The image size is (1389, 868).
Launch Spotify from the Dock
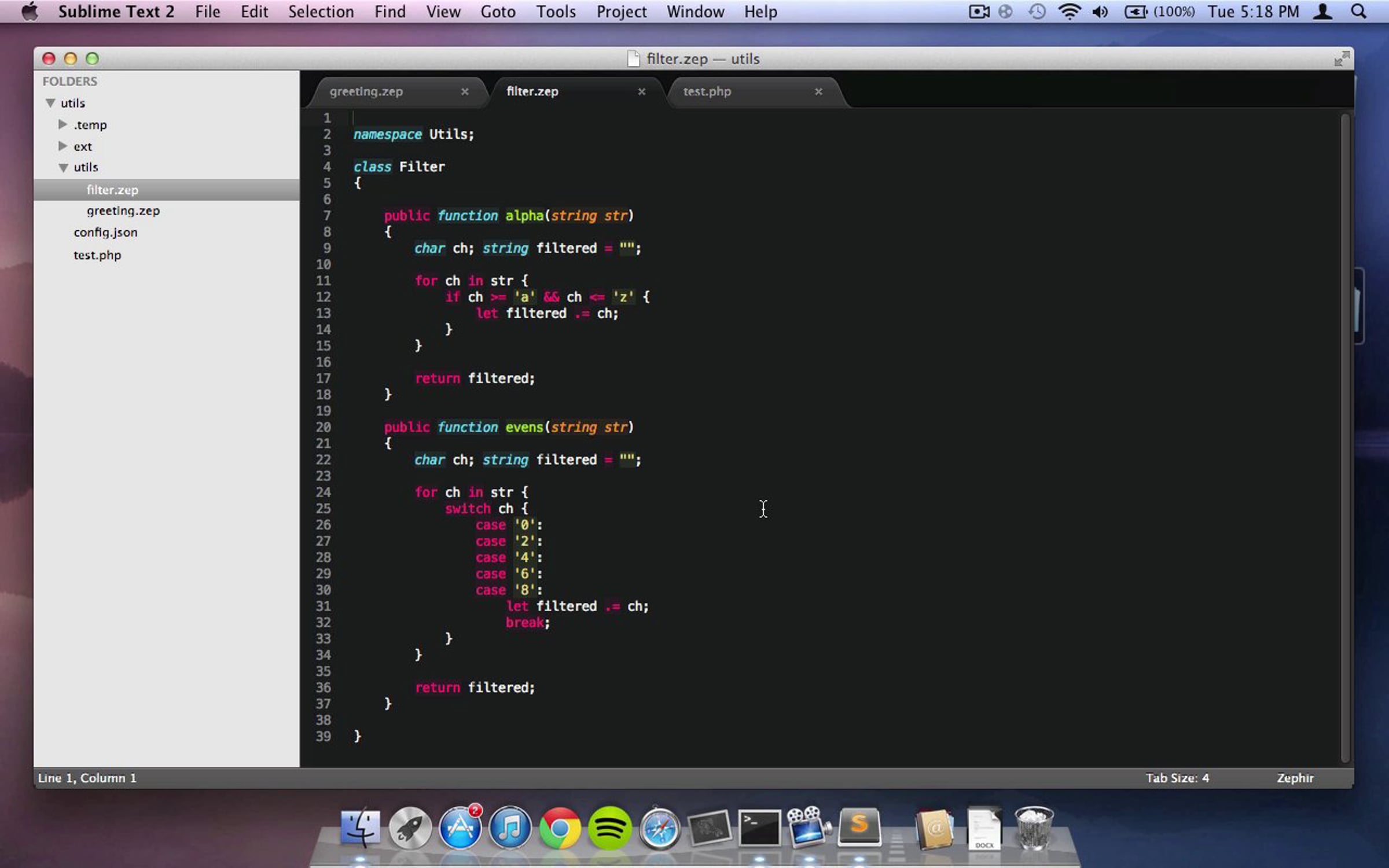coord(609,828)
